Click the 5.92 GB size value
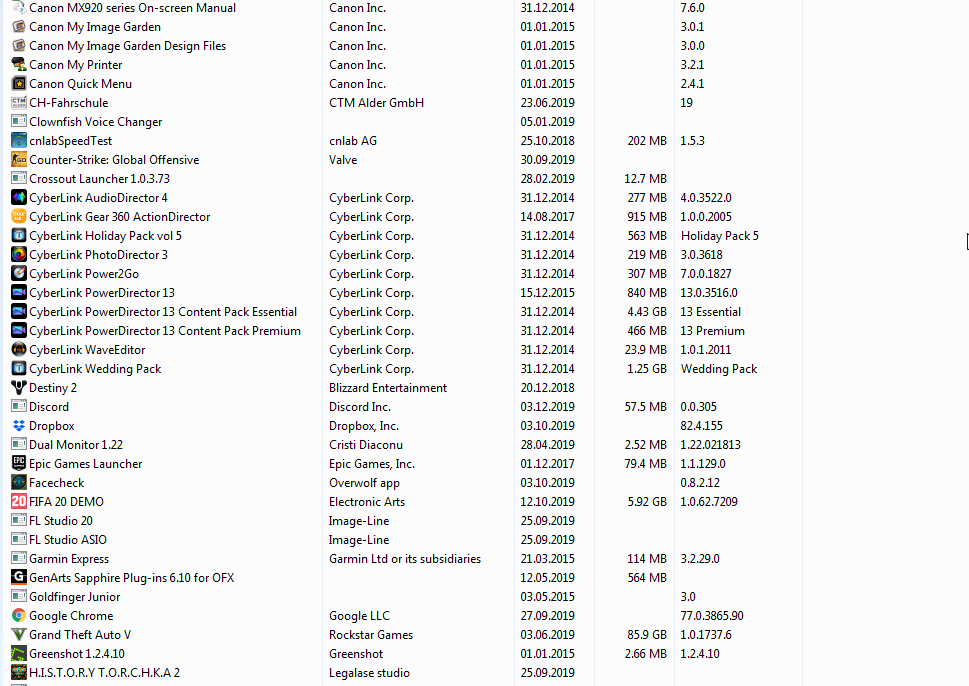This screenshot has width=969, height=686. tap(647, 501)
